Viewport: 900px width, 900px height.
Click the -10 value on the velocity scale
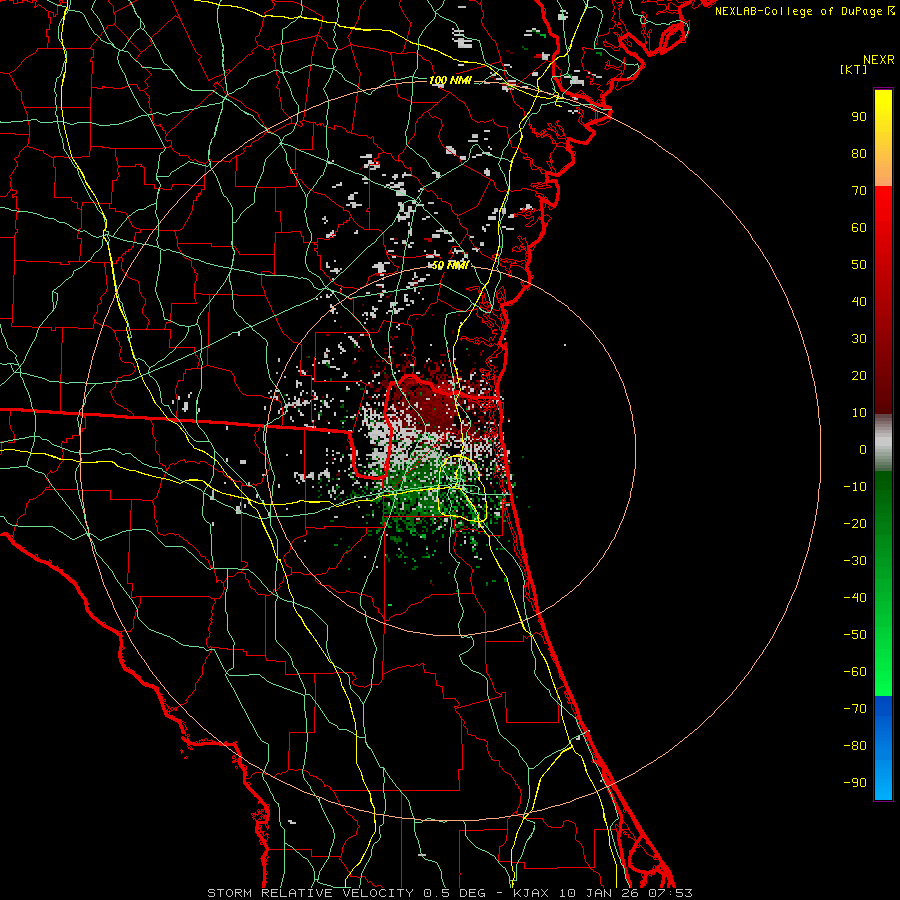pyautogui.click(x=855, y=487)
